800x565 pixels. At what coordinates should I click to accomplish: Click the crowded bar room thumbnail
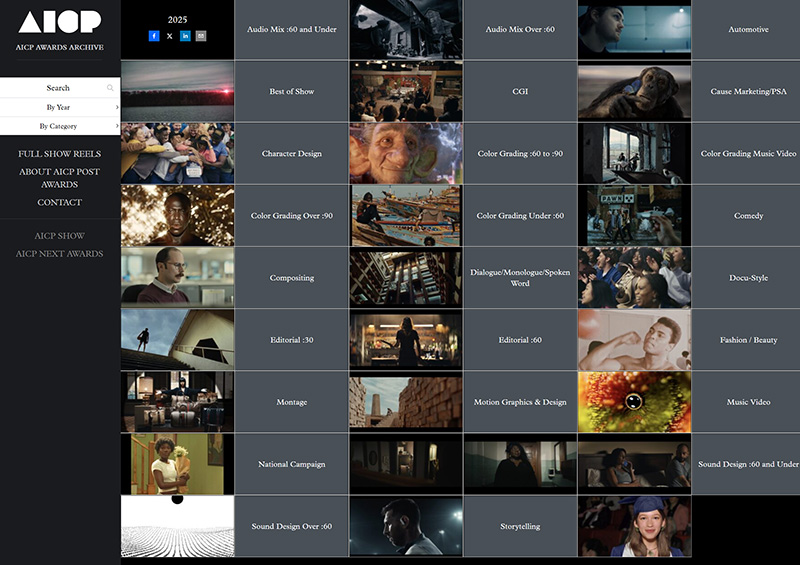tap(406, 91)
